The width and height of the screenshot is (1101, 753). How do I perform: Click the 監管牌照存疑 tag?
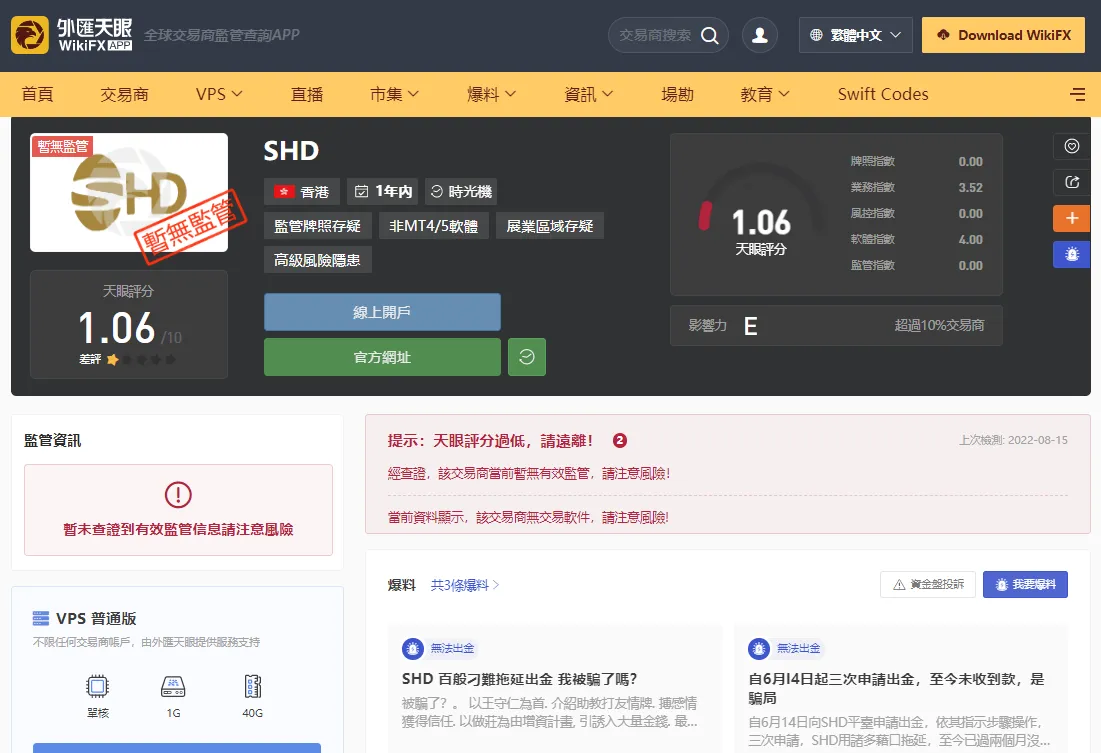(x=317, y=226)
